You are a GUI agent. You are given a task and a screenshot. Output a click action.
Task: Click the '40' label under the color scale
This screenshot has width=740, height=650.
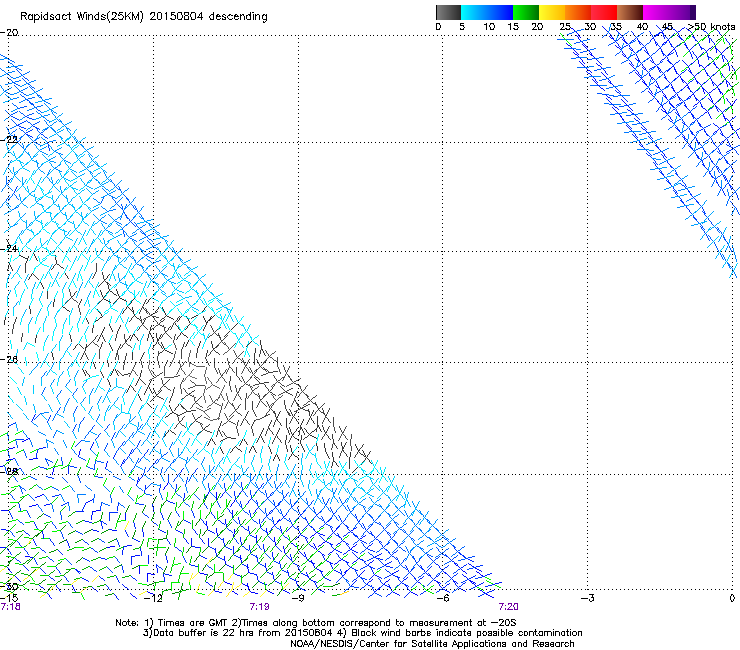click(642, 27)
